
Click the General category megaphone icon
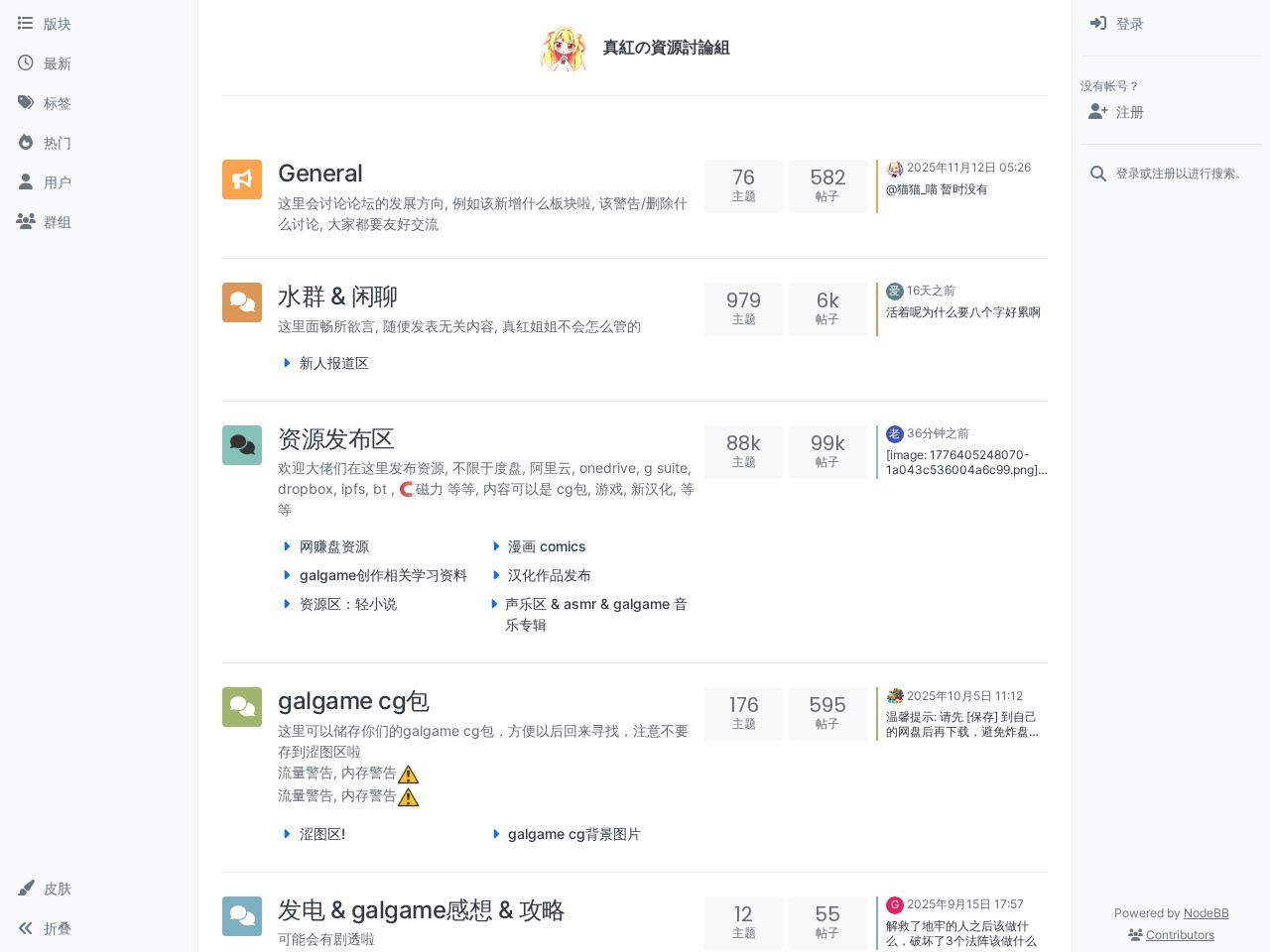(x=242, y=179)
